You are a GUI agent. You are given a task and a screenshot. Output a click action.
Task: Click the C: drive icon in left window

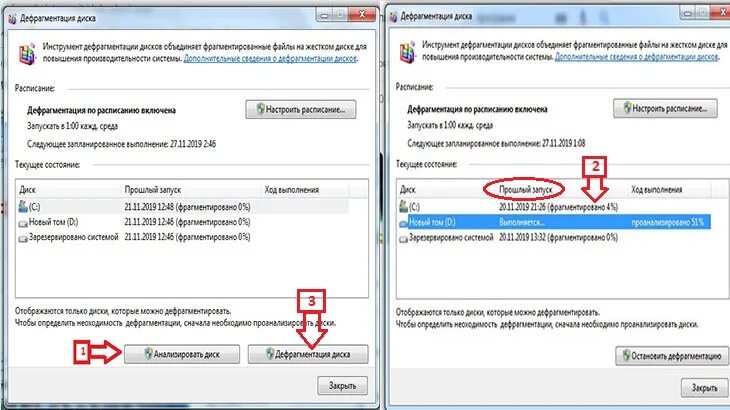(23, 206)
